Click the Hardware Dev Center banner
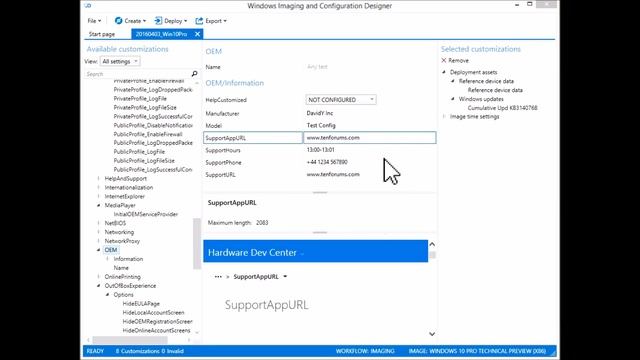Viewport: 640px width, 360px height. click(316, 251)
